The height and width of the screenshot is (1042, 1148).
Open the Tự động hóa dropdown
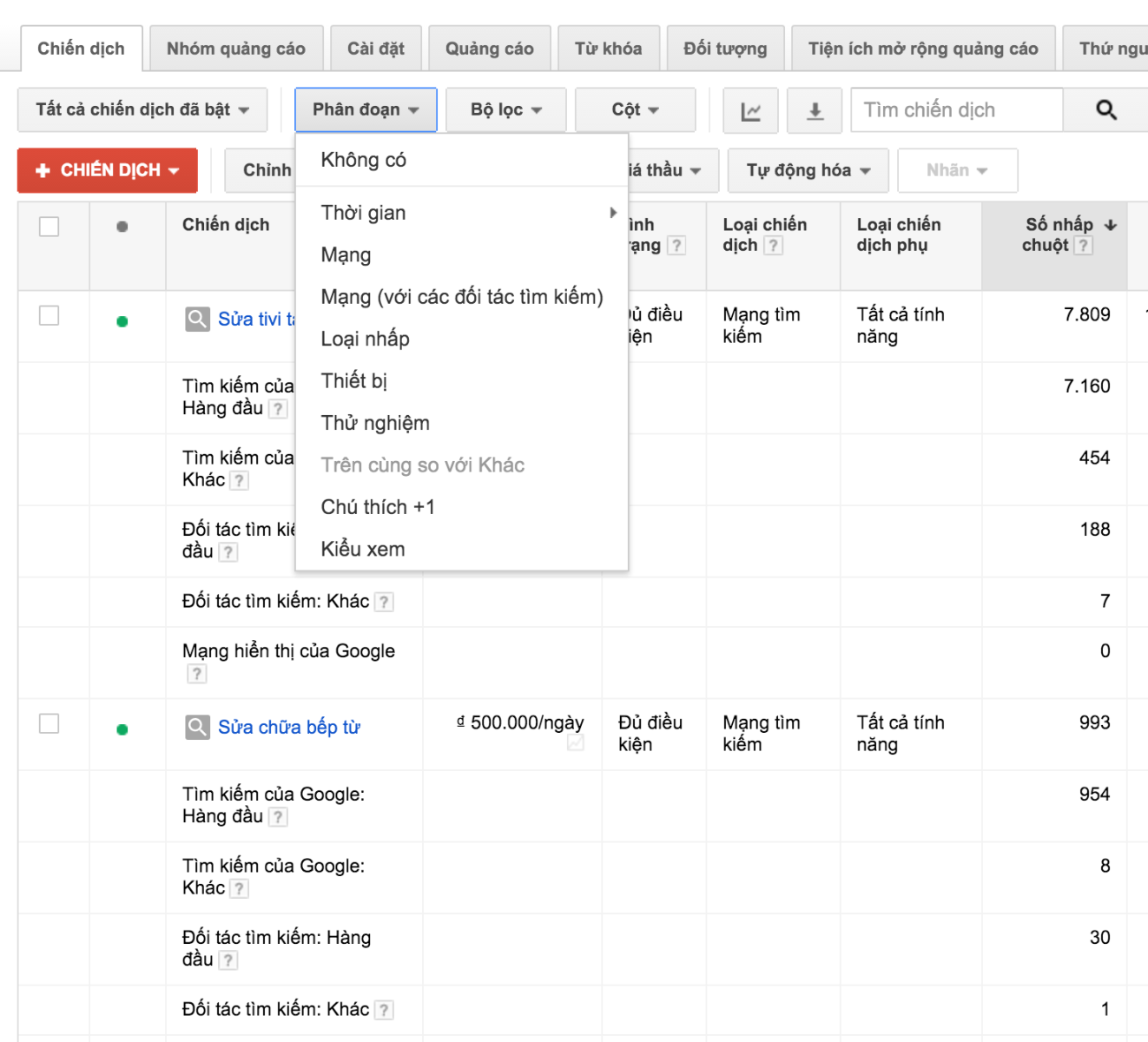click(807, 170)
